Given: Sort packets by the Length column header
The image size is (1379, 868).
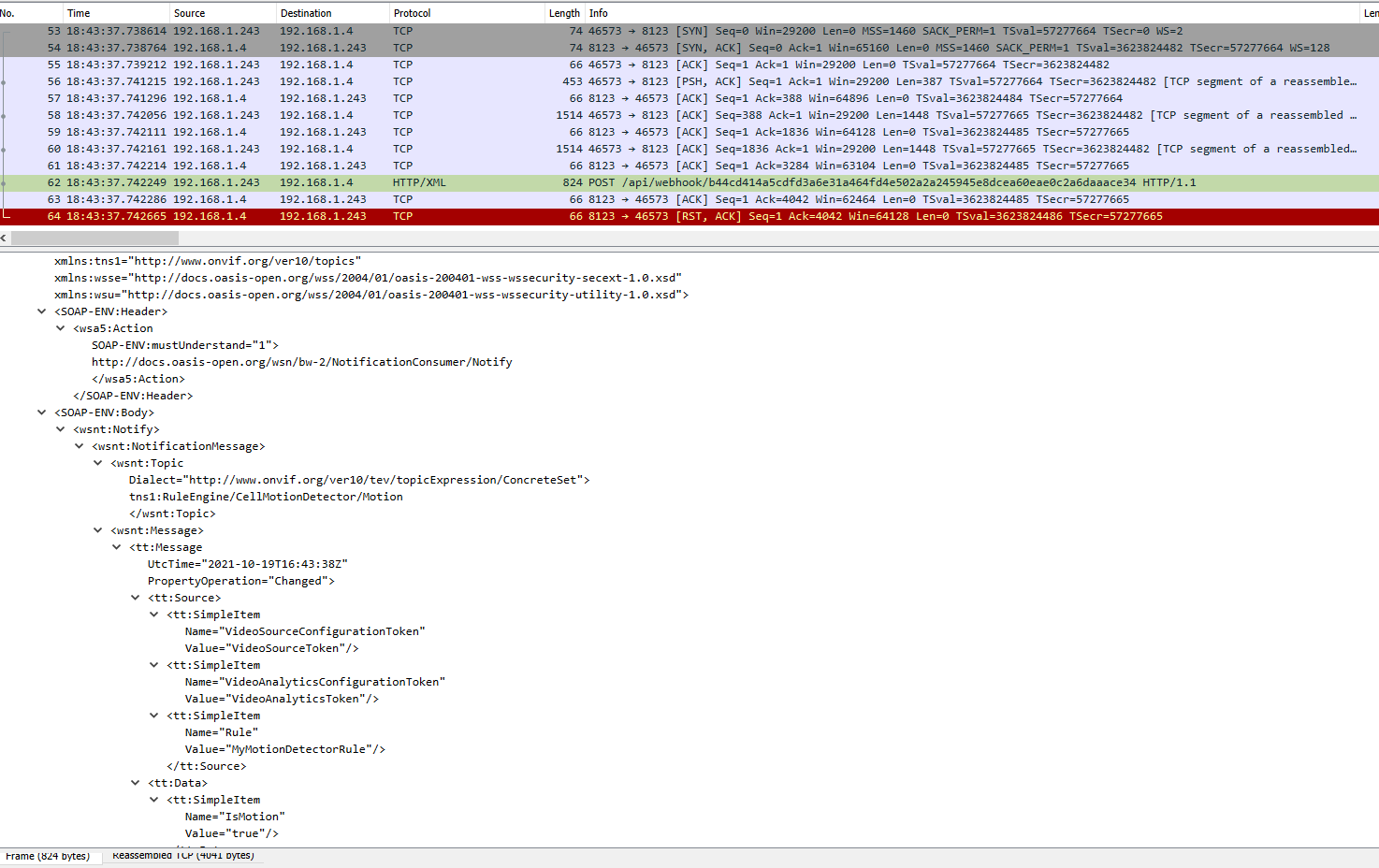Looking at the screenshot, I should (x=565, y=13).
